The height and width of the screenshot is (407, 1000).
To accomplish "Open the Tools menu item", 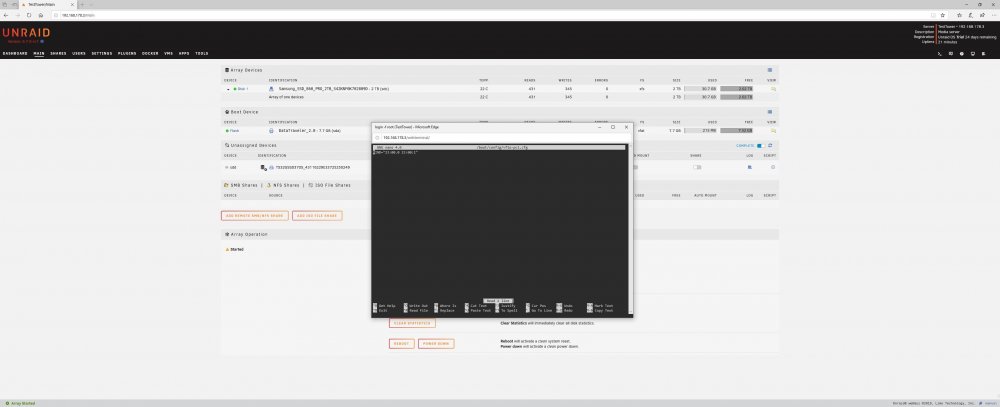I will (x=202, y=54).
